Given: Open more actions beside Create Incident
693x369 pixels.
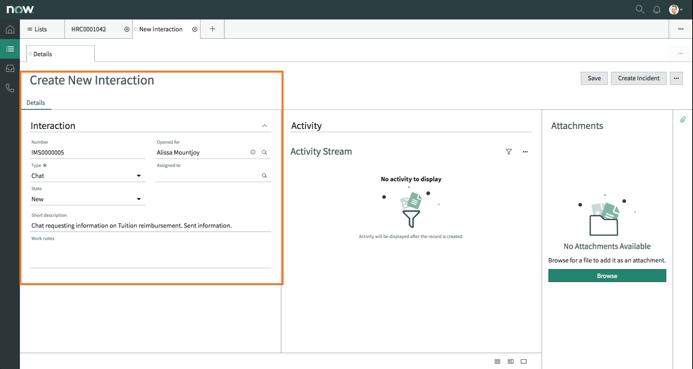Looking at the screenshot, I should (676, 78).
